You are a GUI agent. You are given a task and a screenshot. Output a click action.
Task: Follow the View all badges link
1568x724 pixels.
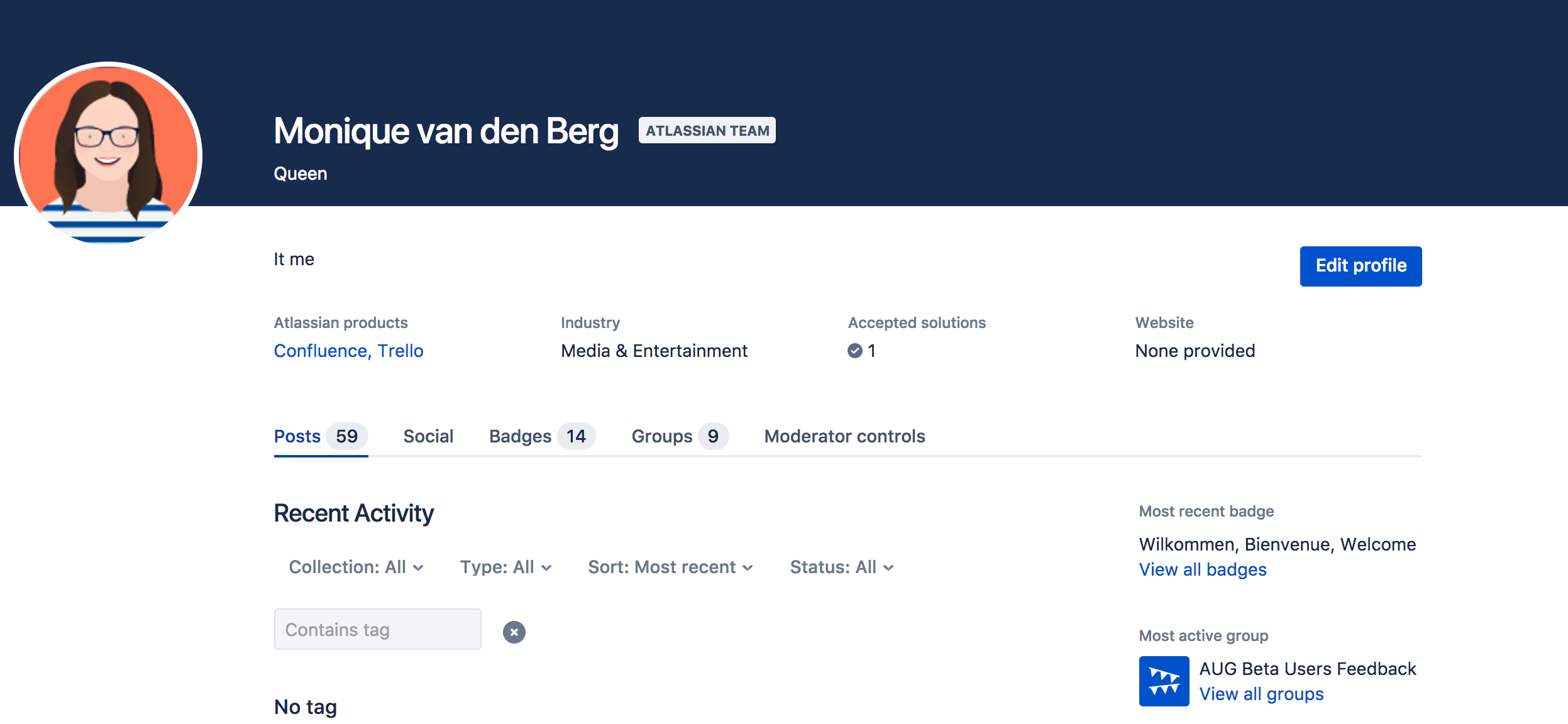pyautogui.click(x=1202, y=569)
